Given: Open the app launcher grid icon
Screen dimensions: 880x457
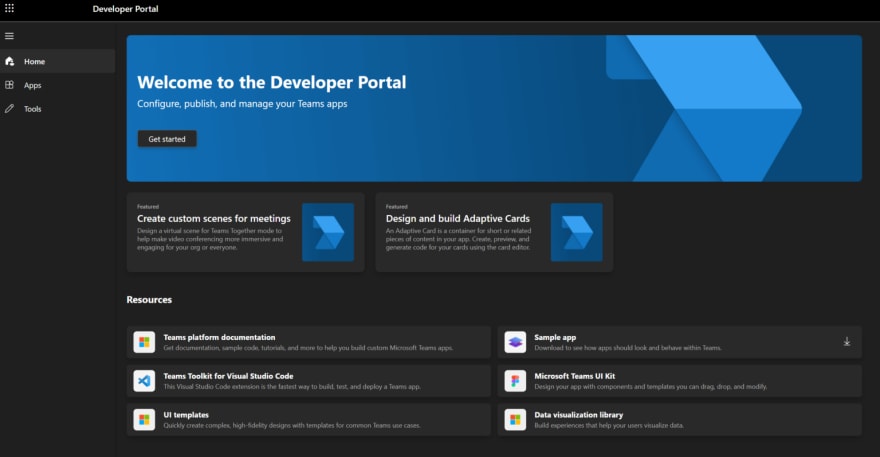Looking at the screenshot, I should [10, 8].
